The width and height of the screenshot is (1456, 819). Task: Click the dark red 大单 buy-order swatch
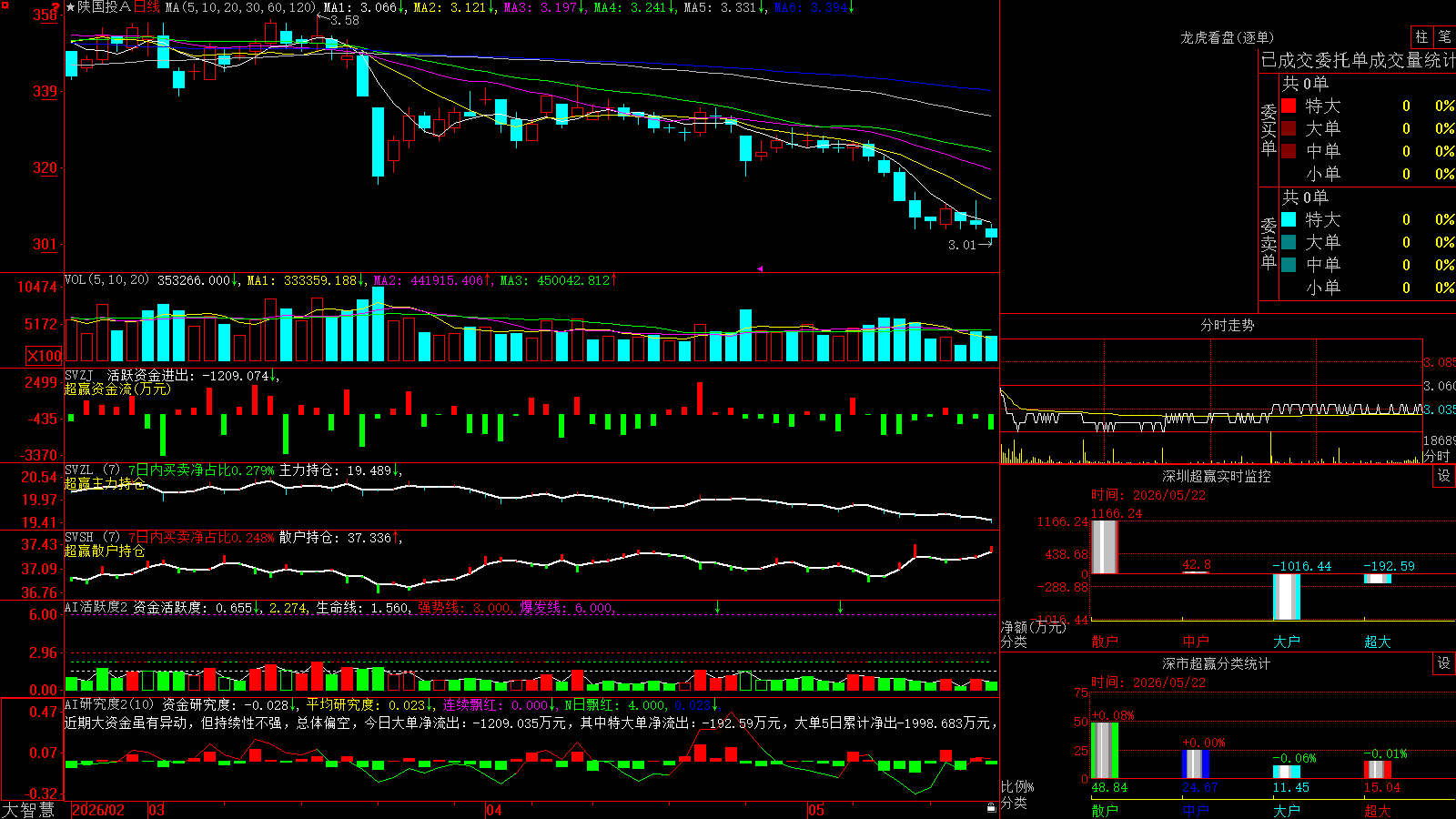point(1289,128)
